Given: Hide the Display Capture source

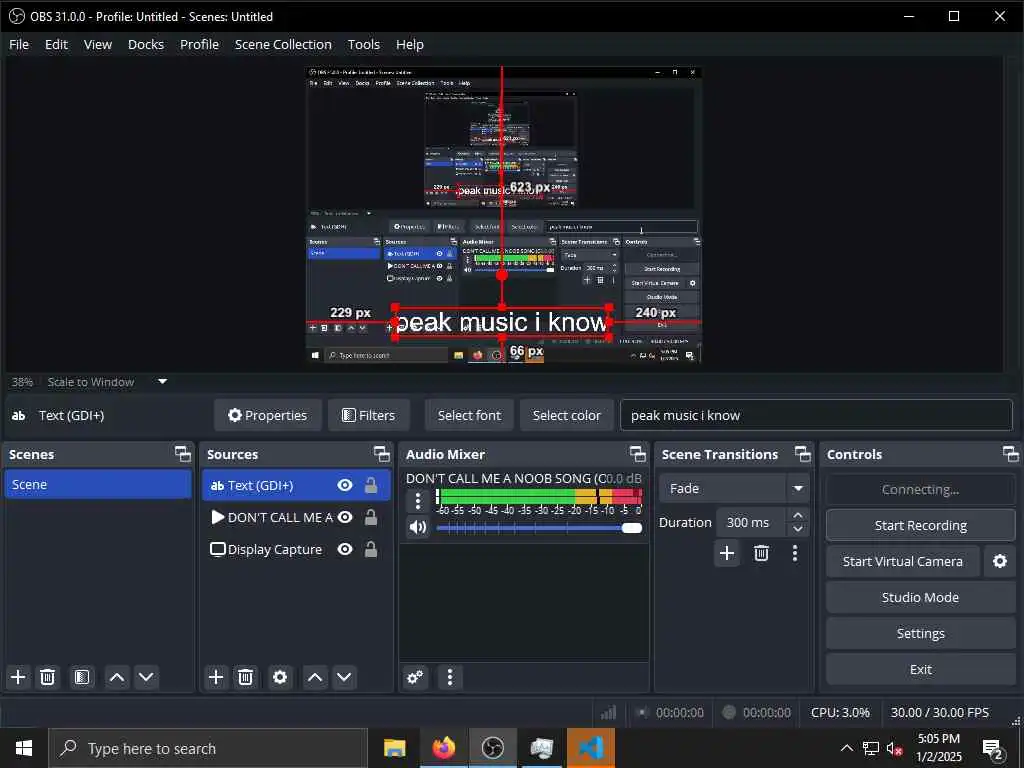Looking at the screenshot, I should coord(345,549).
